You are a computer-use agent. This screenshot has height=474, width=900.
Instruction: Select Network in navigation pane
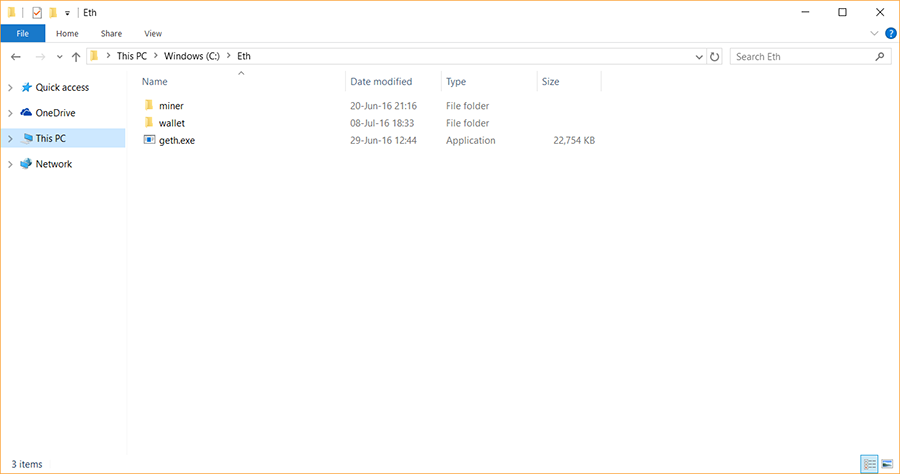click(x=54, y=164)
